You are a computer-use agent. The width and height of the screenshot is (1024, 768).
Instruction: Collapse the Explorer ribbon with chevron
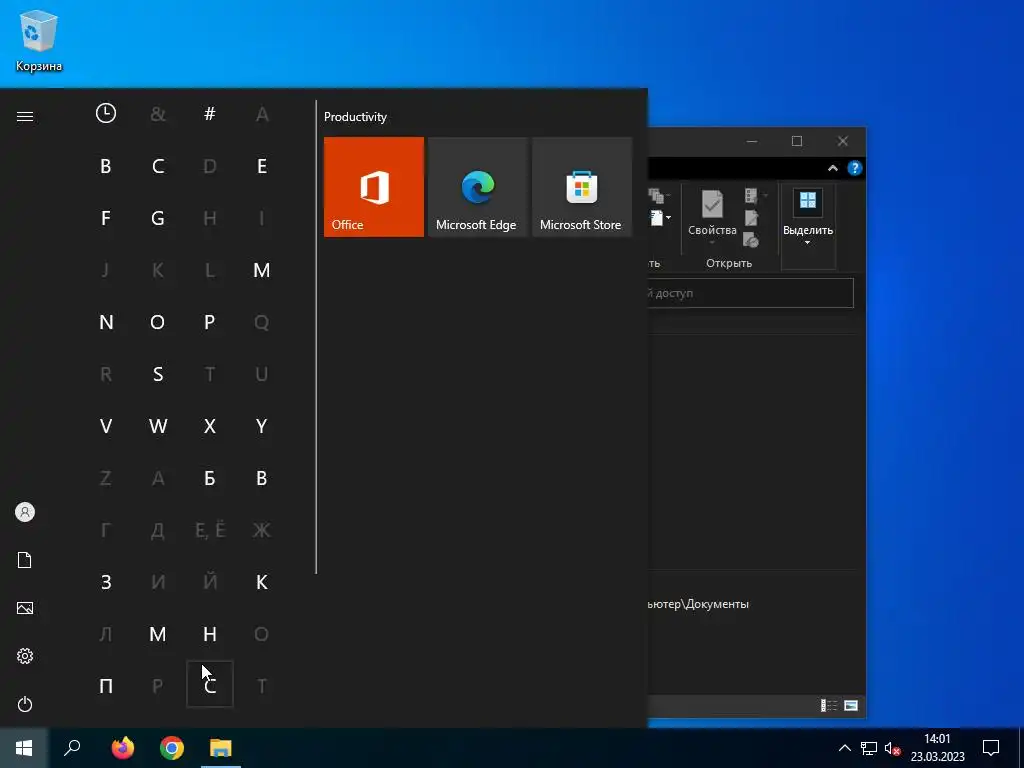click(x=833, y=168)
